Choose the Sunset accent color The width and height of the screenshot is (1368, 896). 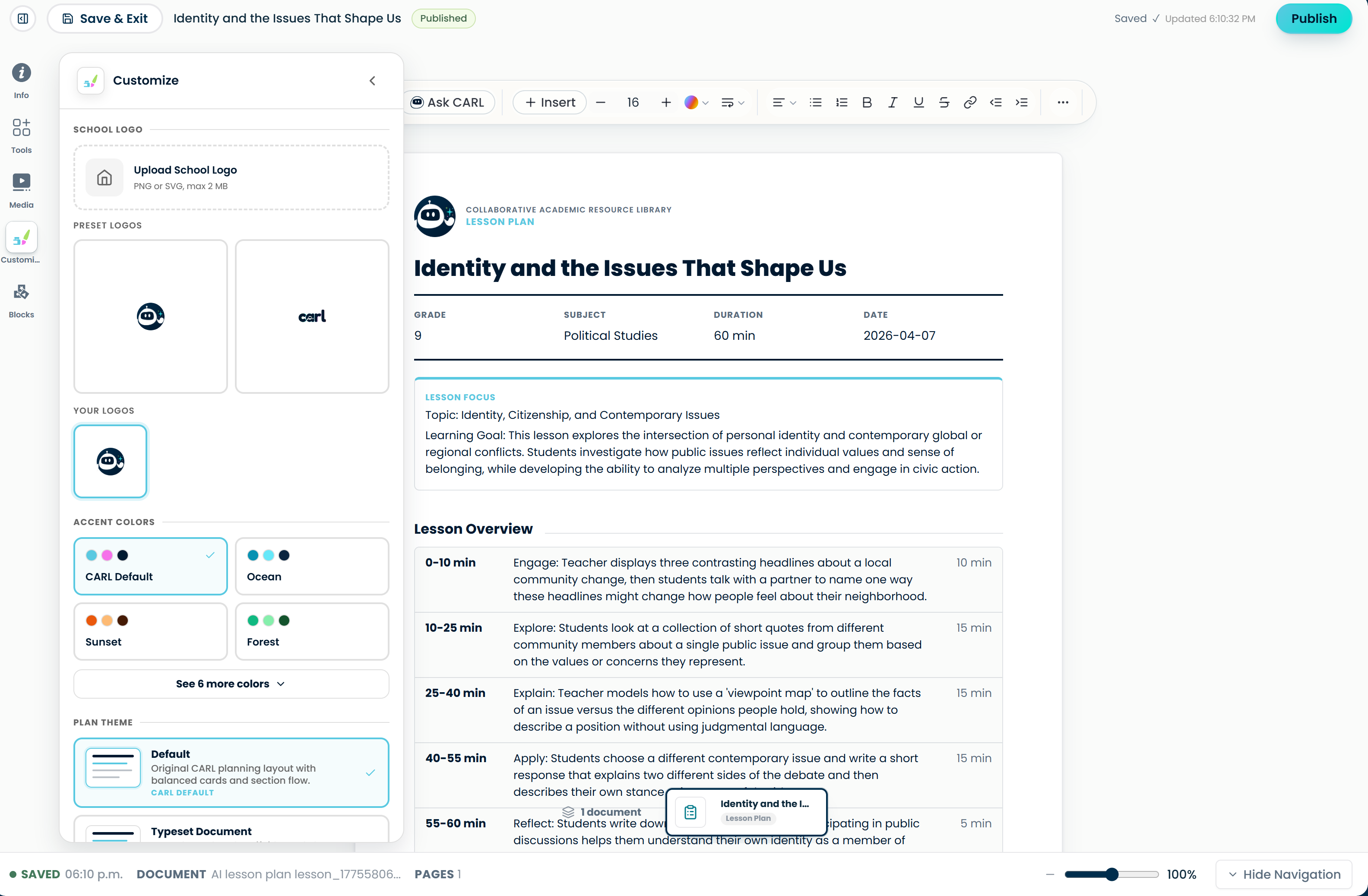click(x=151, y=631)
